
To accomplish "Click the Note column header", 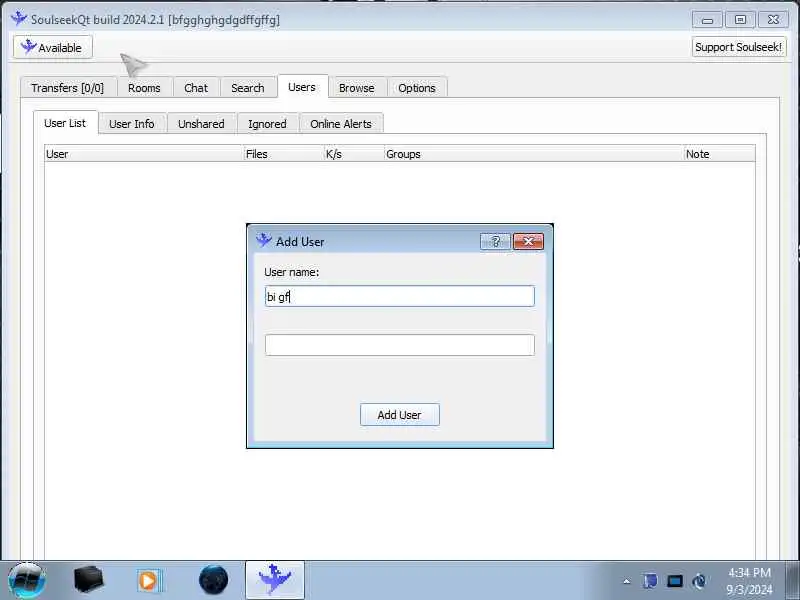I will pyautogui.click(x=719, y=154).
